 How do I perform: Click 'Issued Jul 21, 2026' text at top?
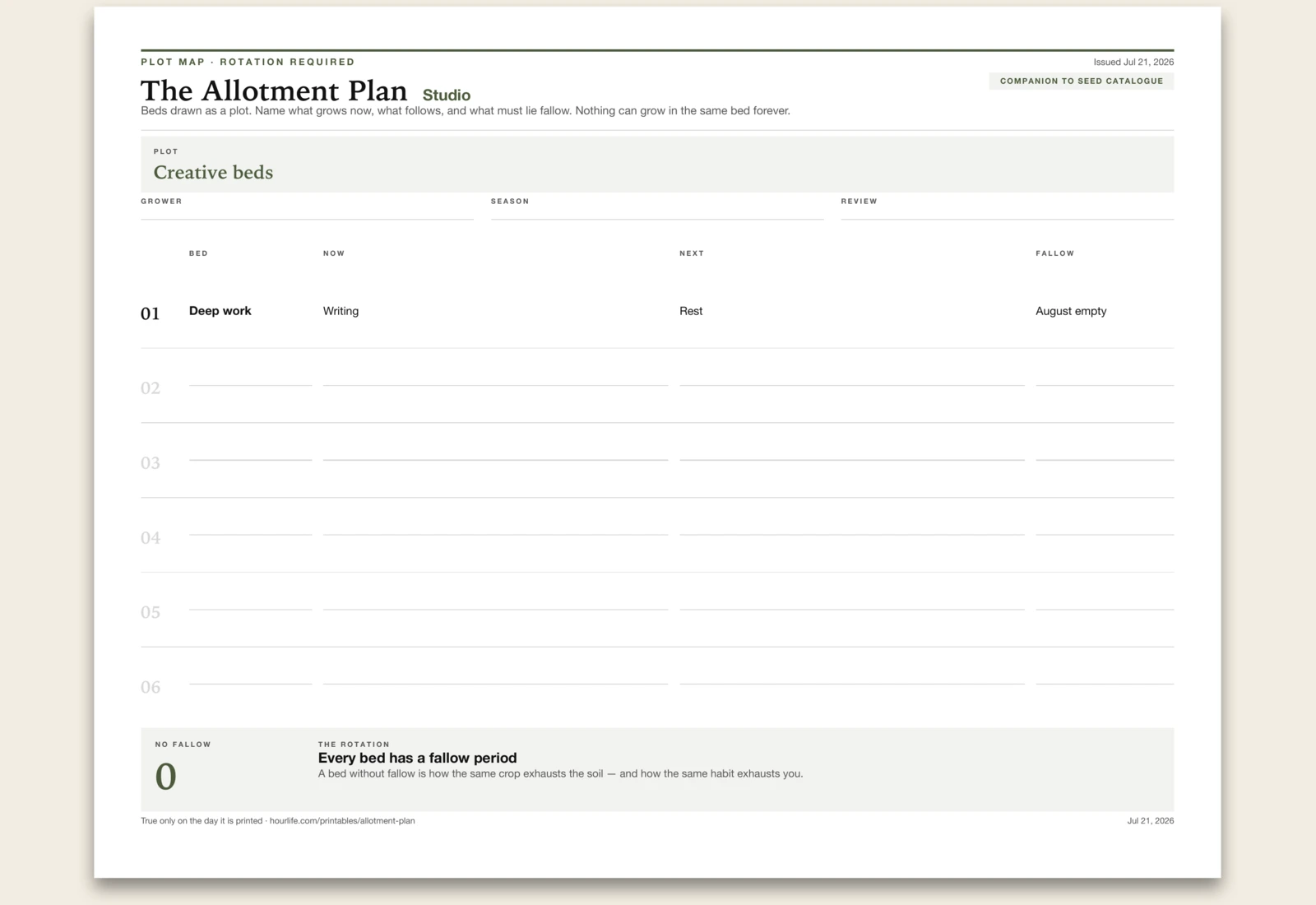1133,62
